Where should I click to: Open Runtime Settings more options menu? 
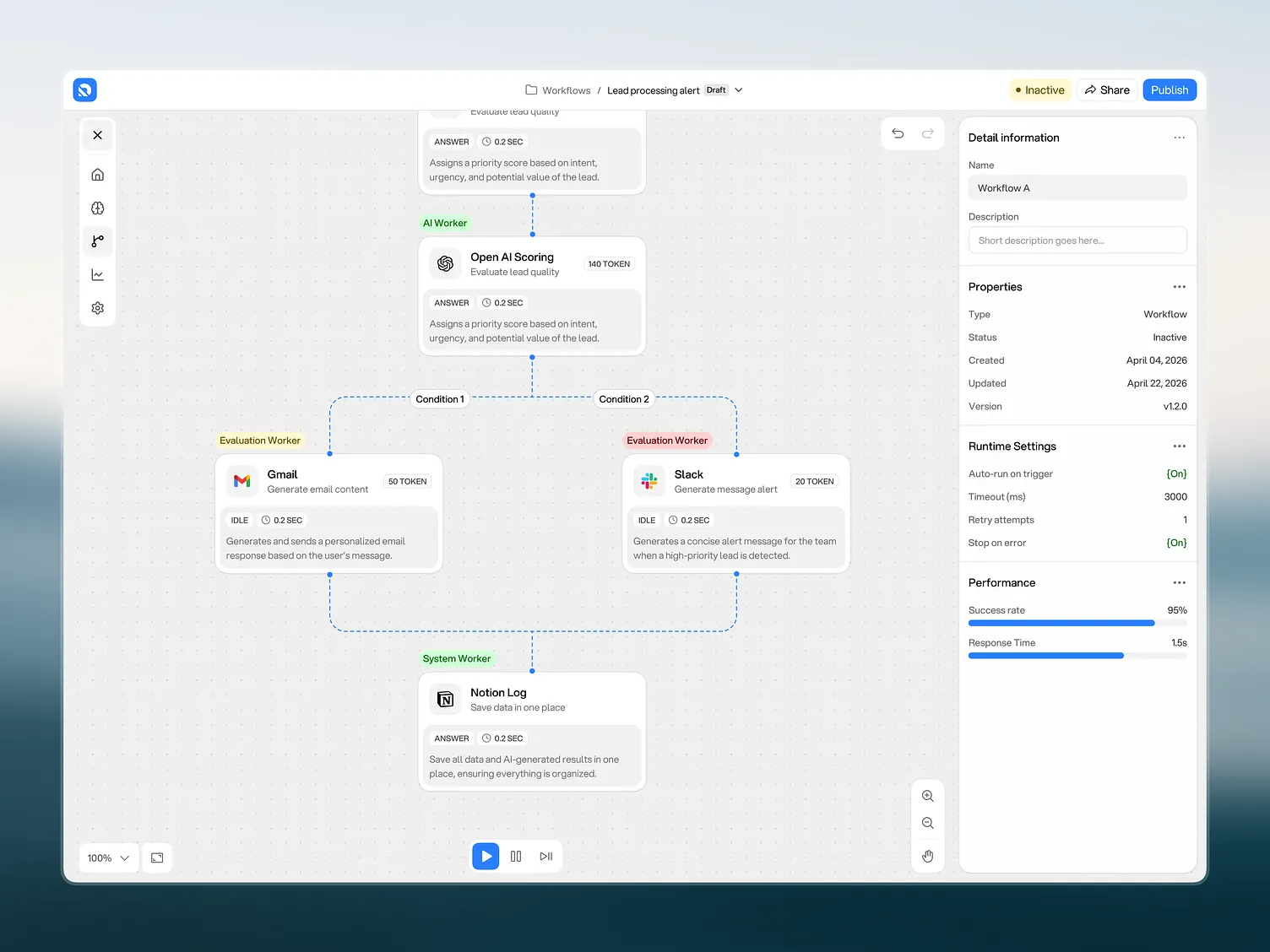pyautogui.click(x=1180, y=446)
